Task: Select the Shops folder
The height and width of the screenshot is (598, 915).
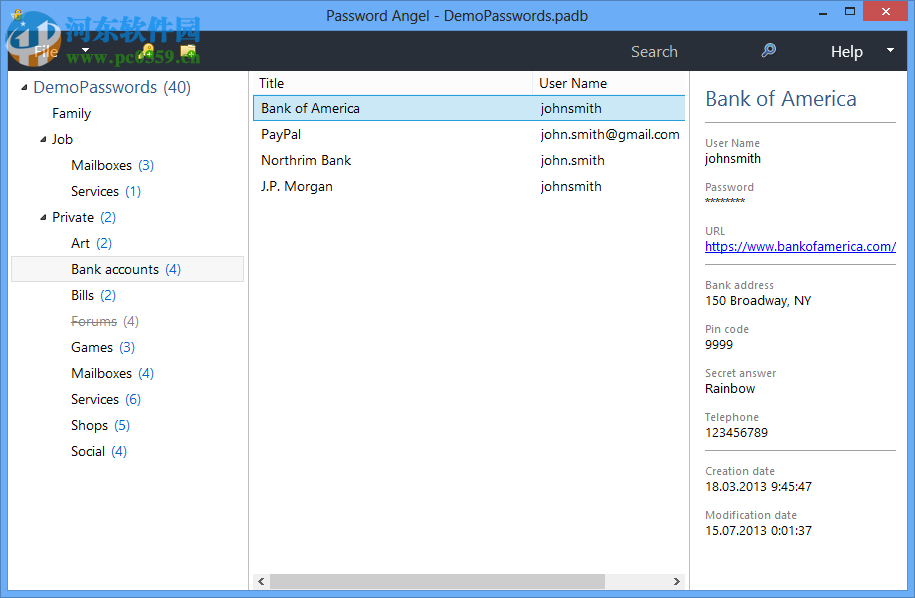Action: coord(87,425)
